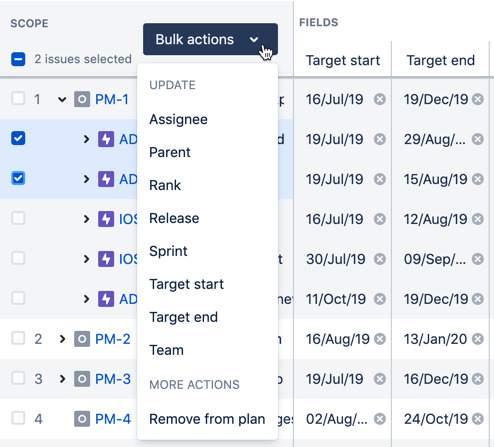The image size is (494, 447).
Task: Click the epic icon in the 30/Jul/19 row
Action: coord(106,259)
